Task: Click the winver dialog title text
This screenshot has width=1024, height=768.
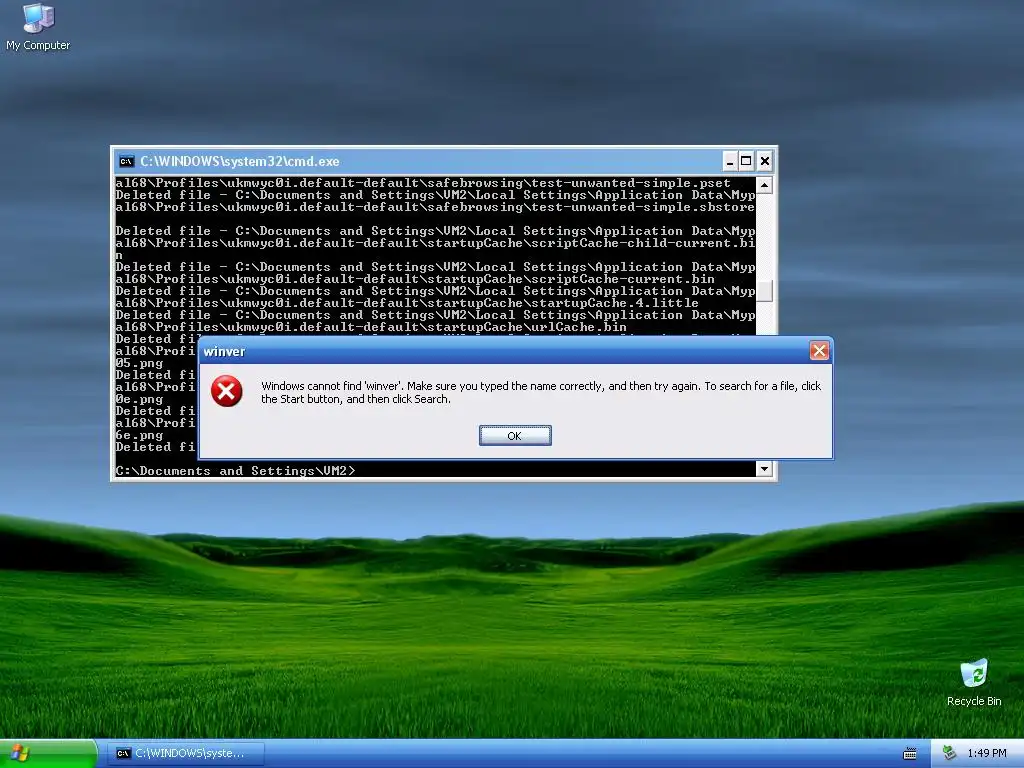Action: click(x=224, y=351)
